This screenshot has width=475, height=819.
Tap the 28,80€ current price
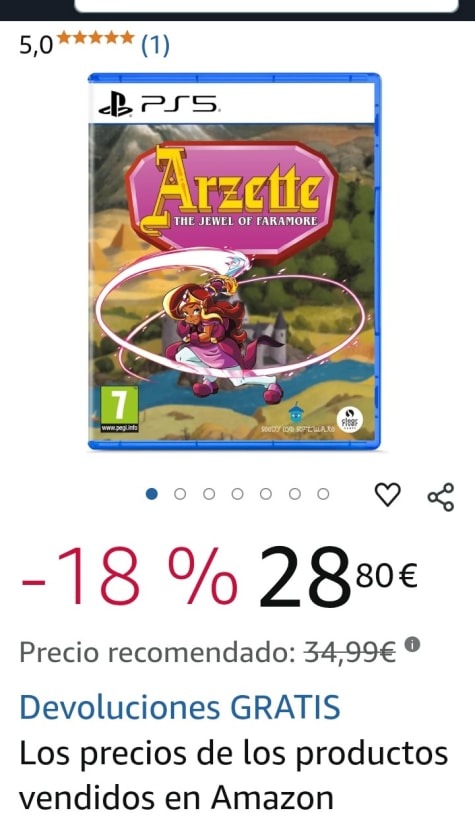[338, 577]
